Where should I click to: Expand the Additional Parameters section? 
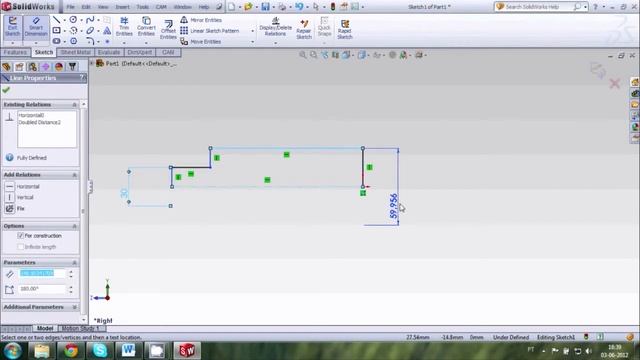pyautogui.click(x=74, y=307)
